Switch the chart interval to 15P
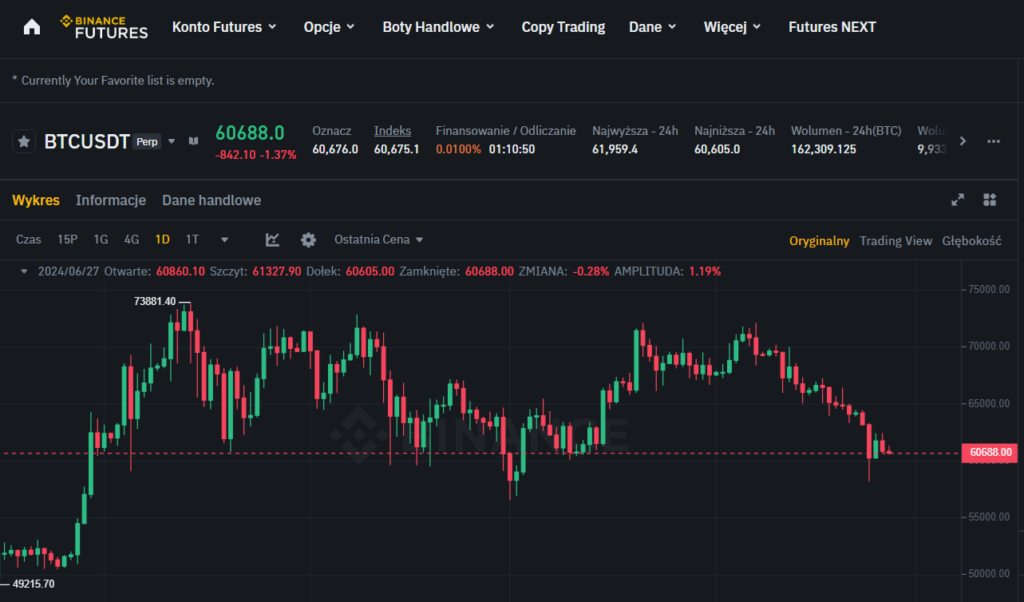The image size is (1024, 602). click(67, 240)
